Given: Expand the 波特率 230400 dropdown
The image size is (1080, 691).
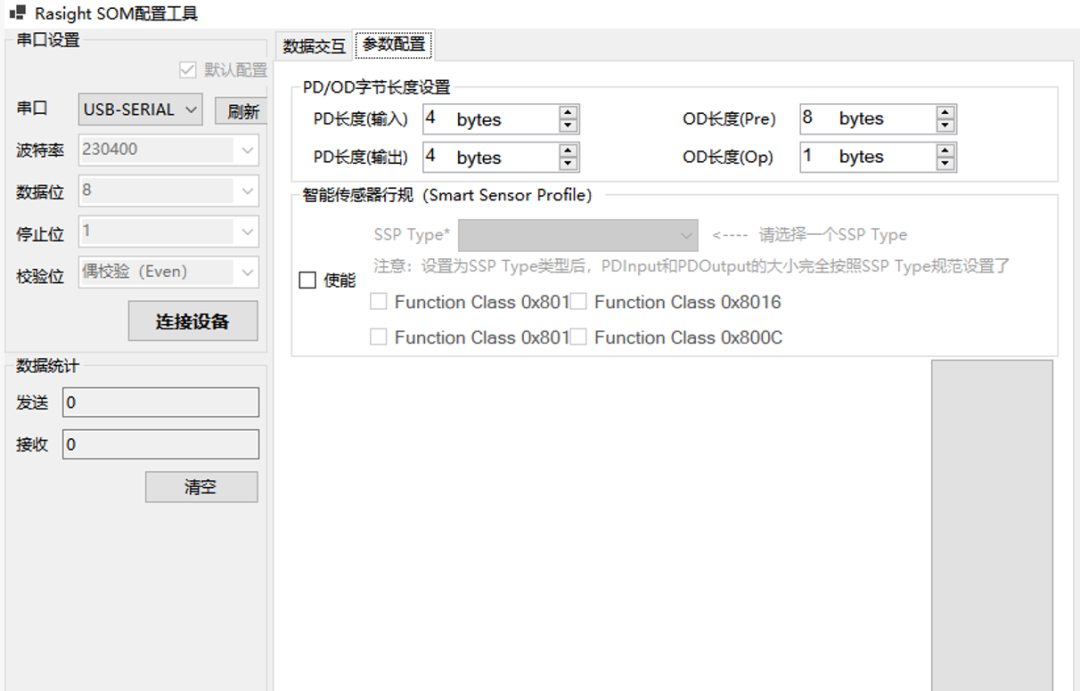Looking at the screenshot, I should (168, 150).
